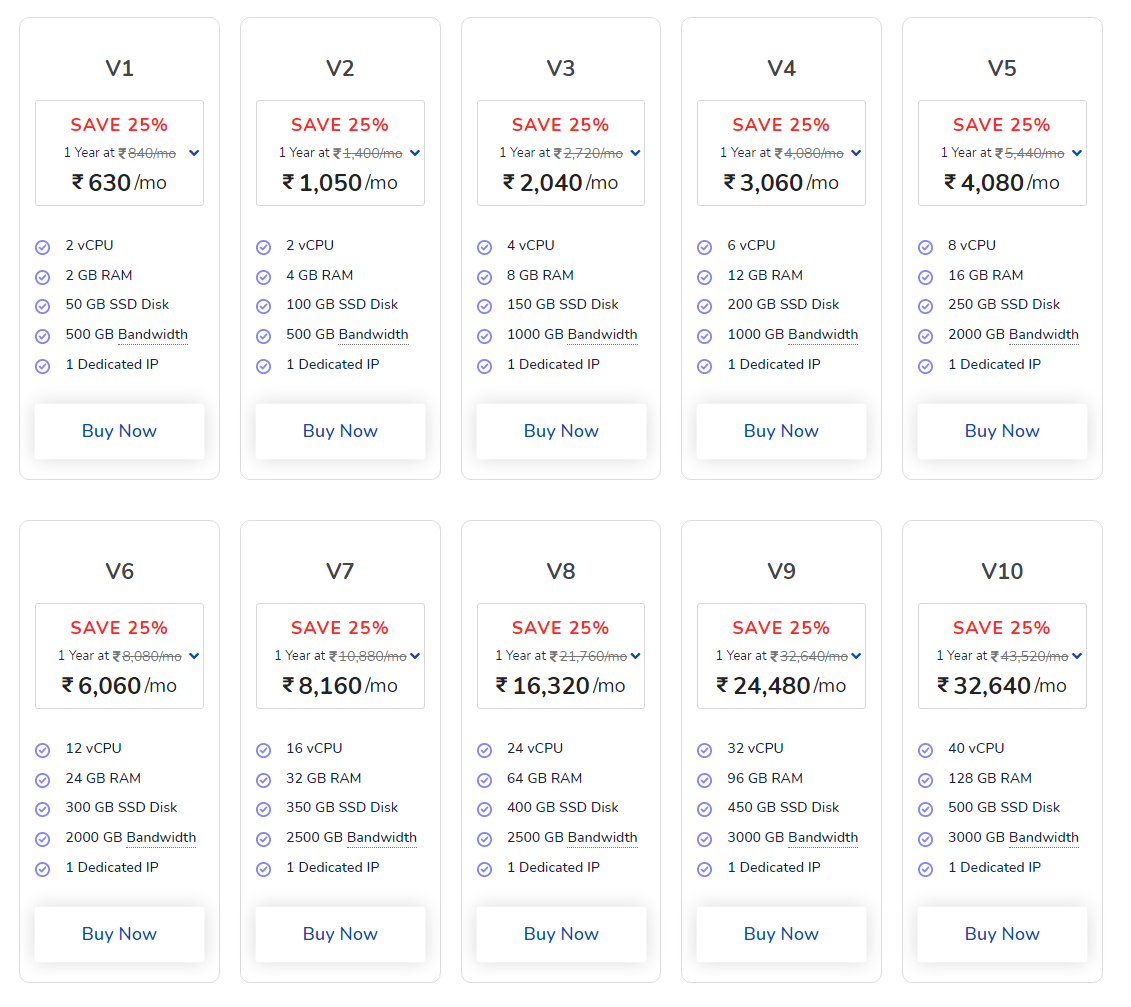This screenshot has width=1131, height=1007.
Task: Click the checkmark icon beside V10's 40 vCPU
Action: tap(925, 750)
